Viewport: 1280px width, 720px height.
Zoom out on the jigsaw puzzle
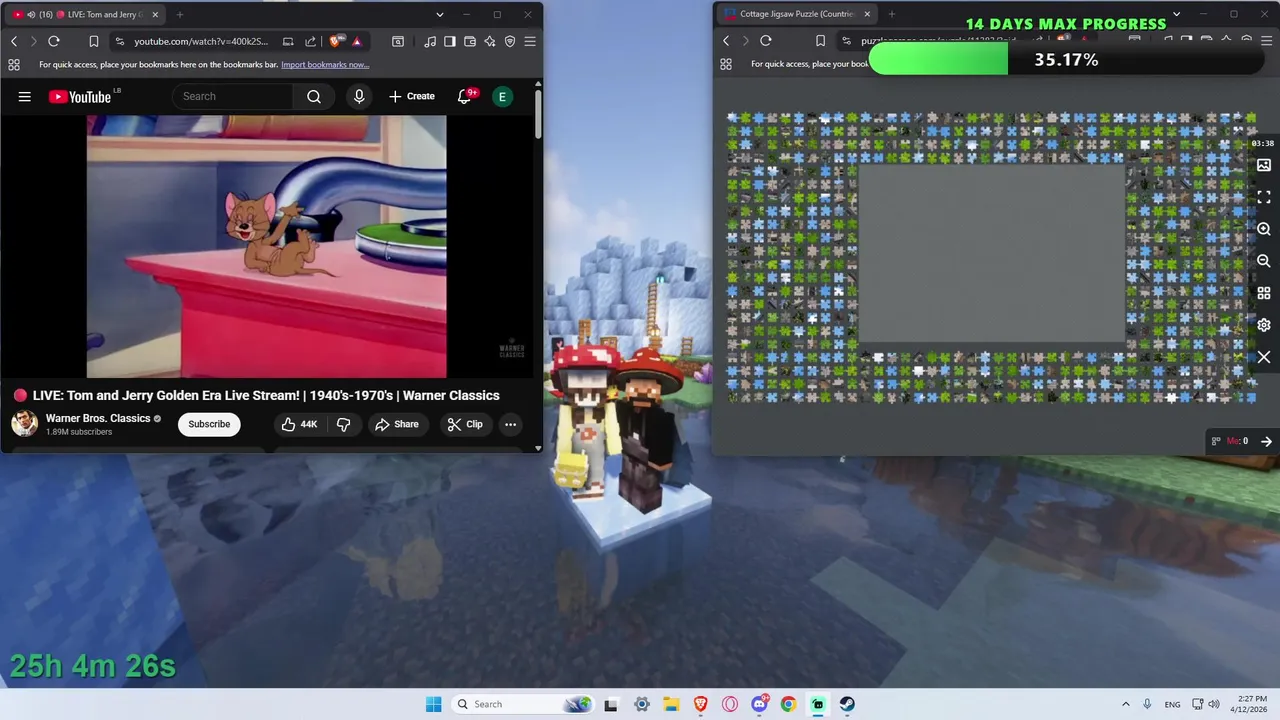[1264, 261]
